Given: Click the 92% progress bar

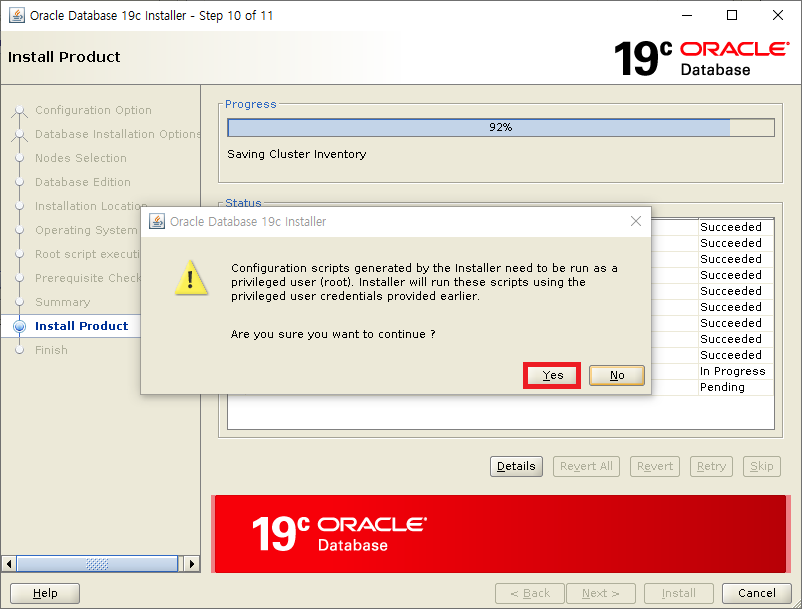Looking at the screenshot, I should [501, 127].
